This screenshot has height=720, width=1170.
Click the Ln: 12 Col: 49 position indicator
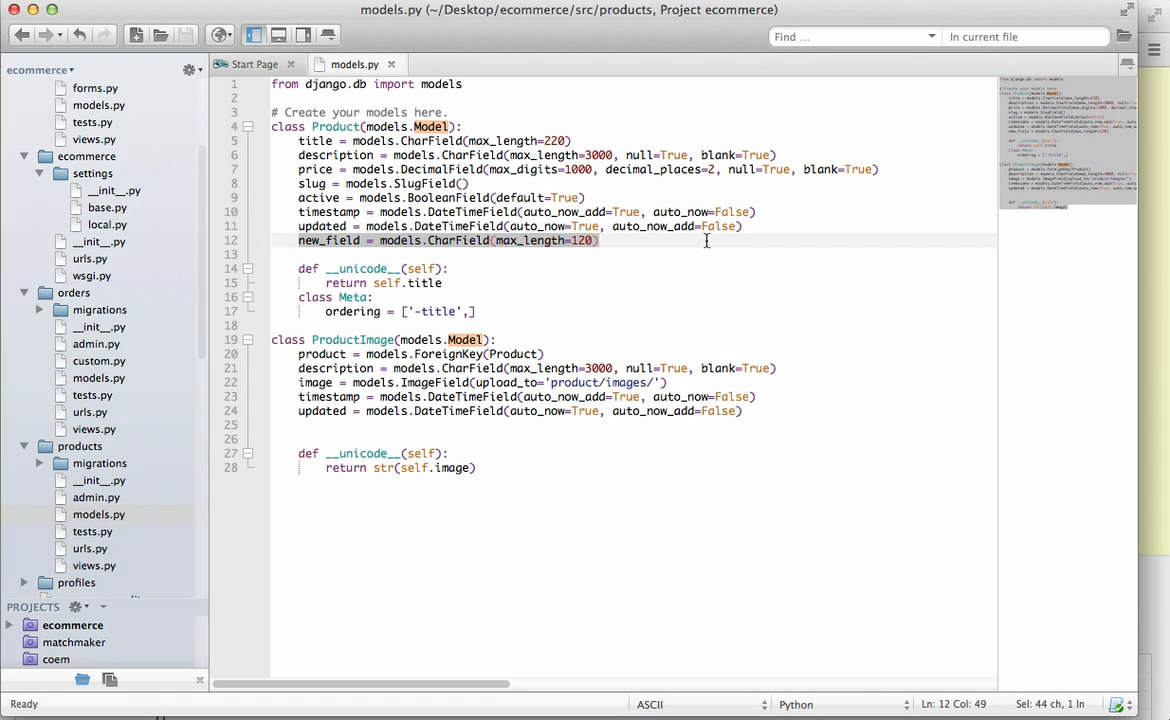tap(954, 704)
